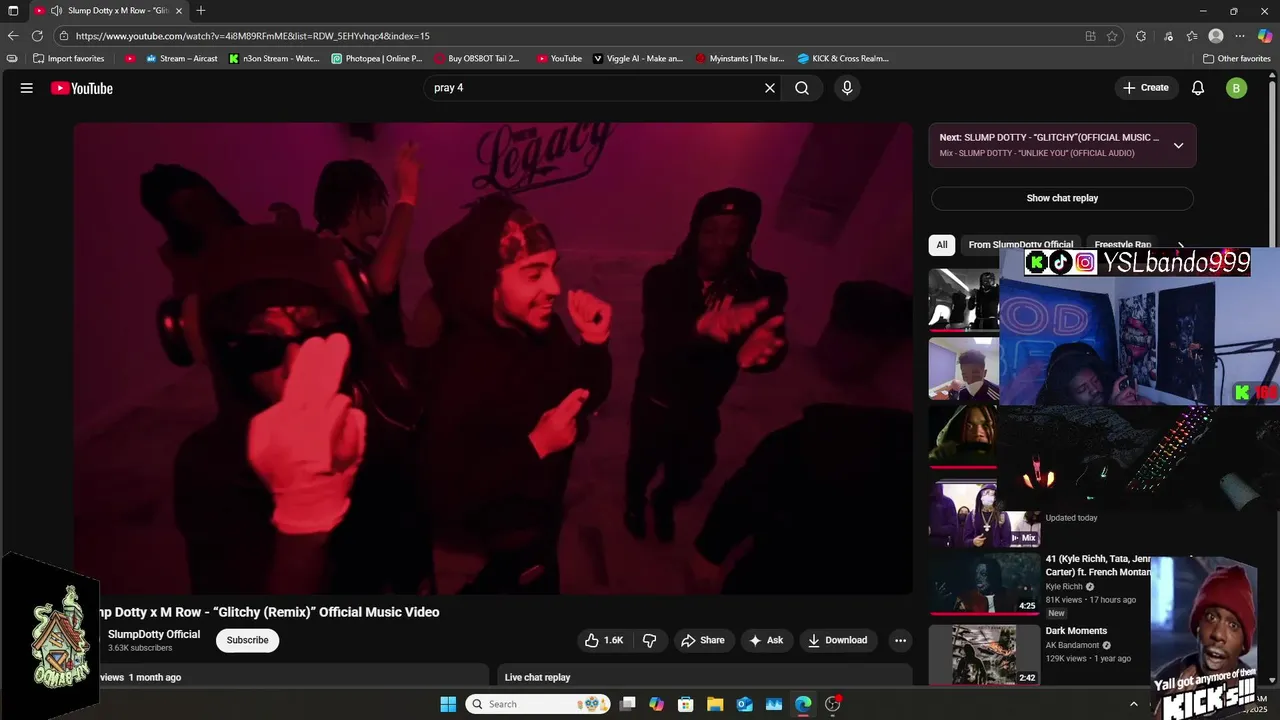Expand the Next up mix playlist panel
The width and height of the screenshot is (1280, 720).
(x=1178, y=145)
